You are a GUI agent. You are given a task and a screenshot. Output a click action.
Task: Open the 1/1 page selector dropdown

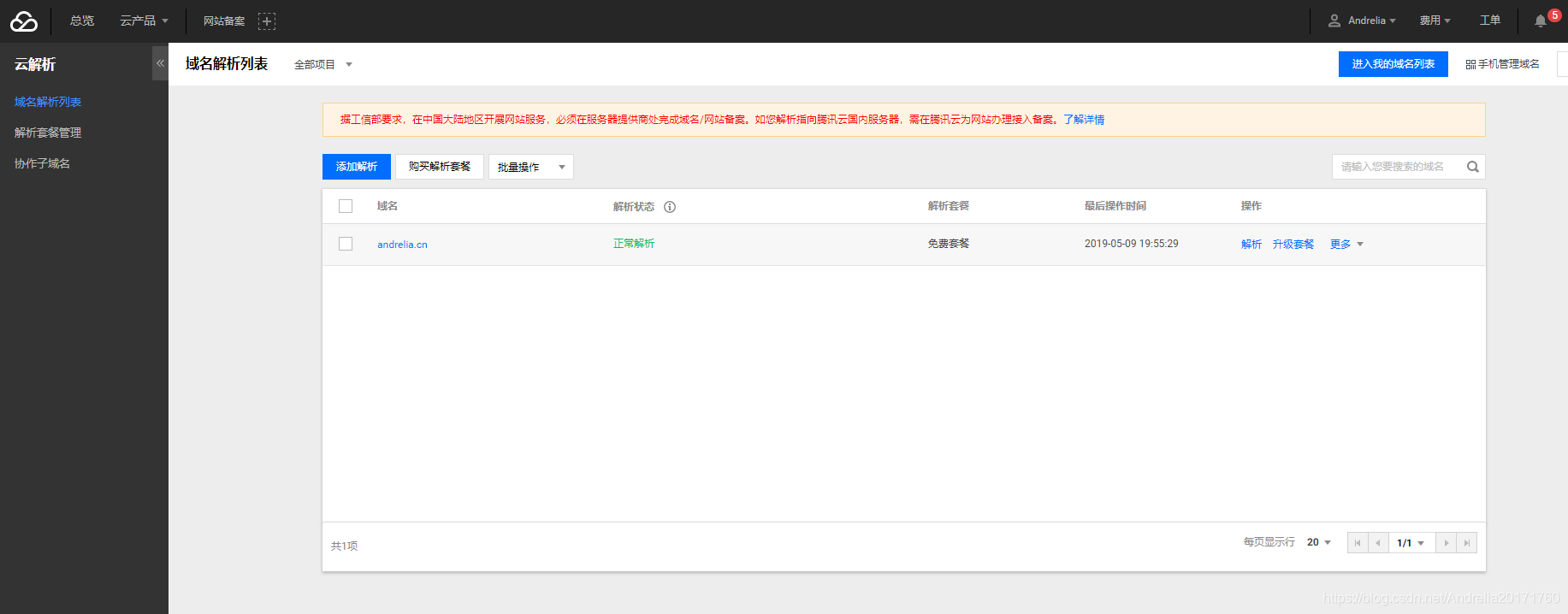point(1411,543)
